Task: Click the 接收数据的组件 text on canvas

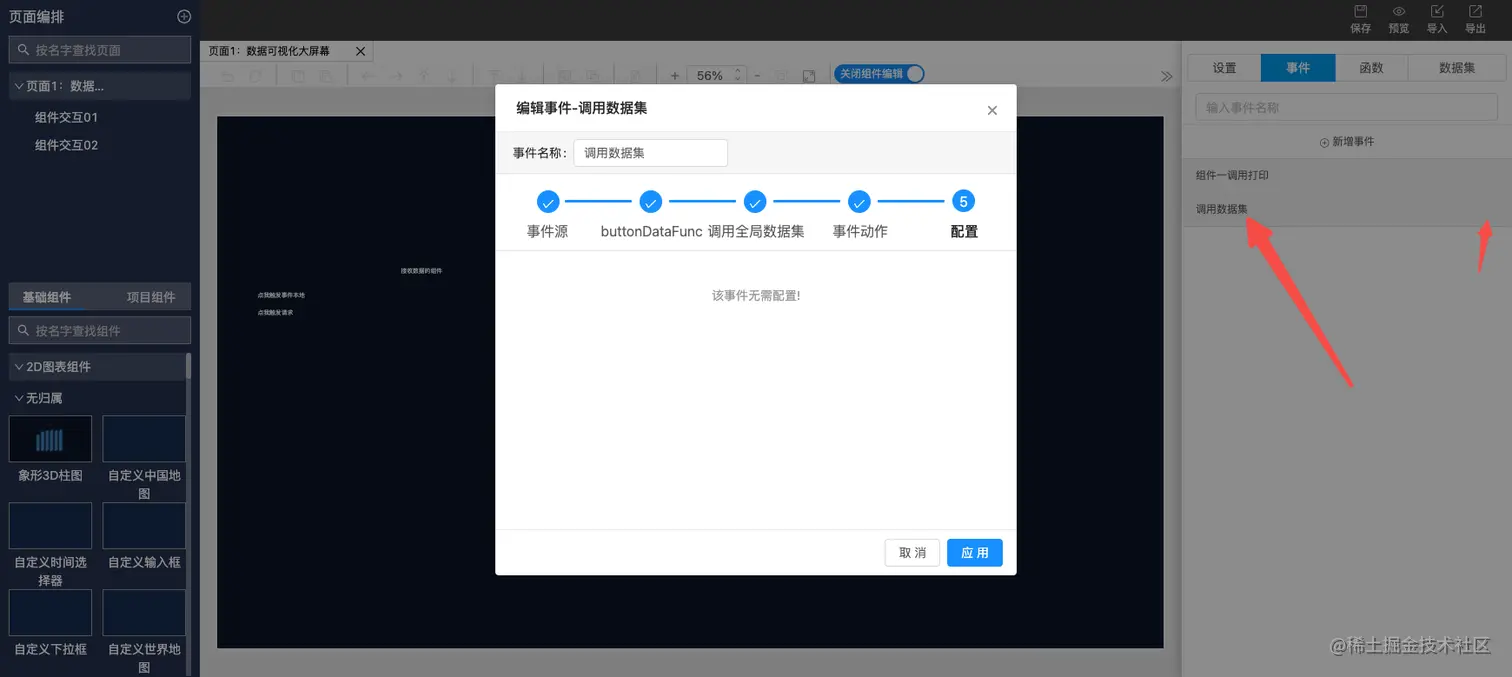Action: tap(421, 271)
